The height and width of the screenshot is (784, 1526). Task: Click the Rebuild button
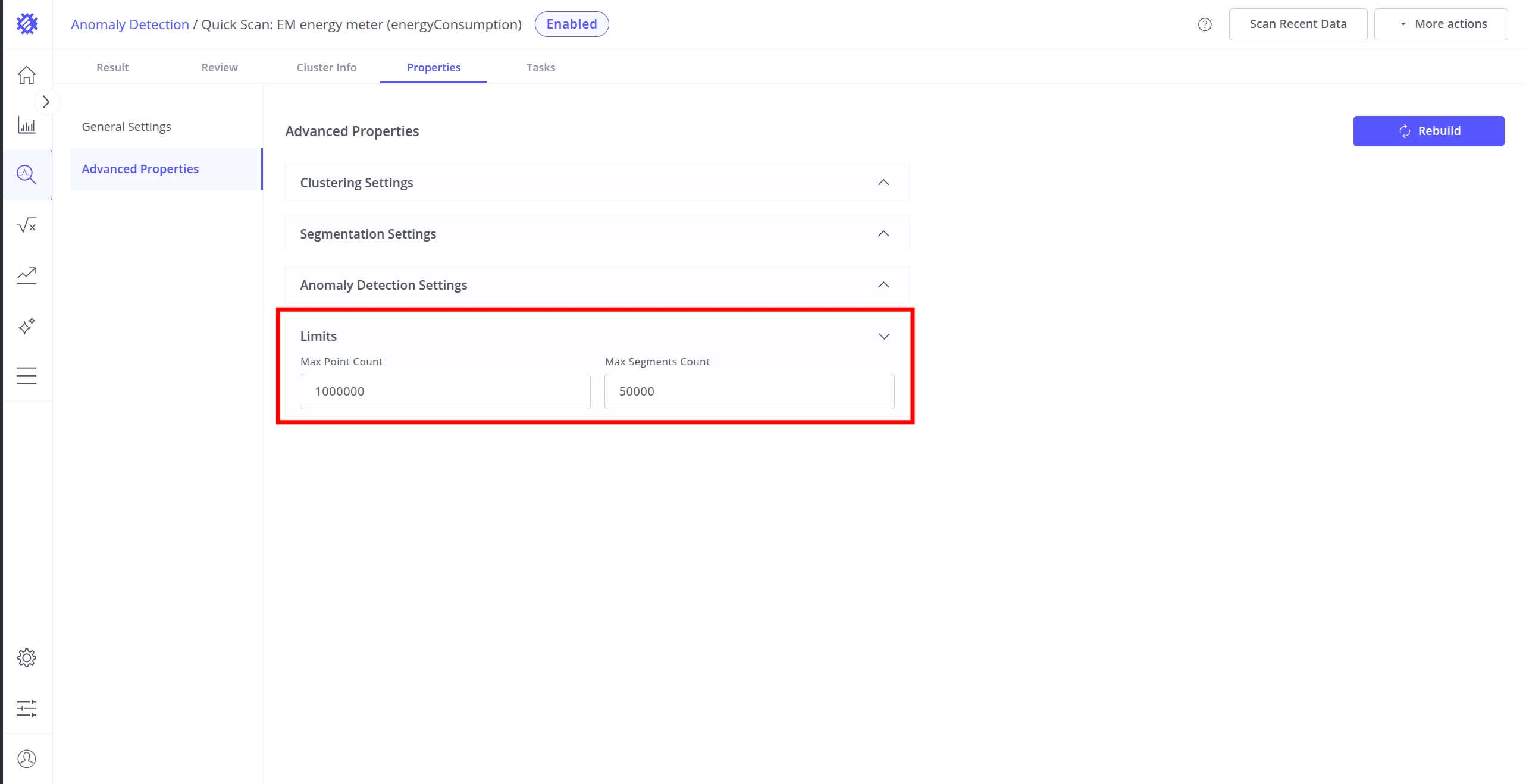1428,131
